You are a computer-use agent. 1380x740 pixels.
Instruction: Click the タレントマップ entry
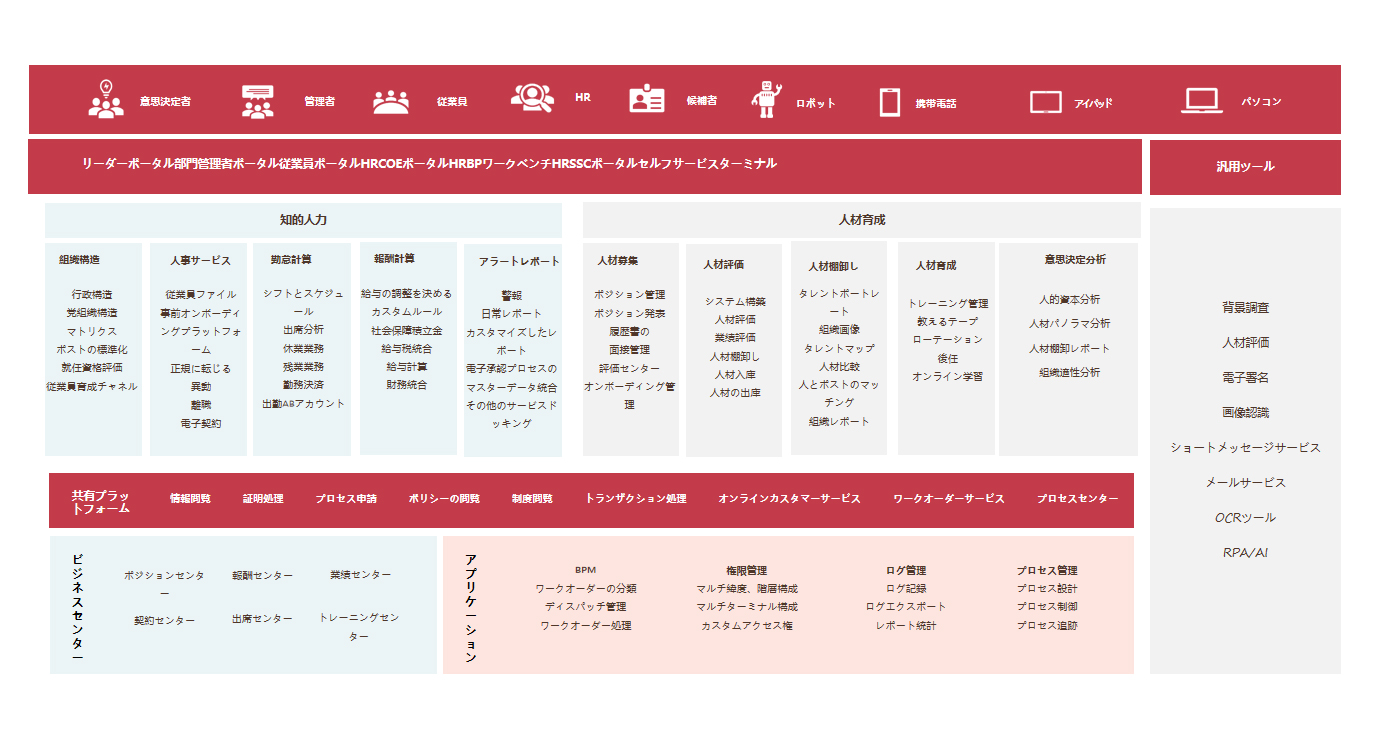(x=839, y=349)
